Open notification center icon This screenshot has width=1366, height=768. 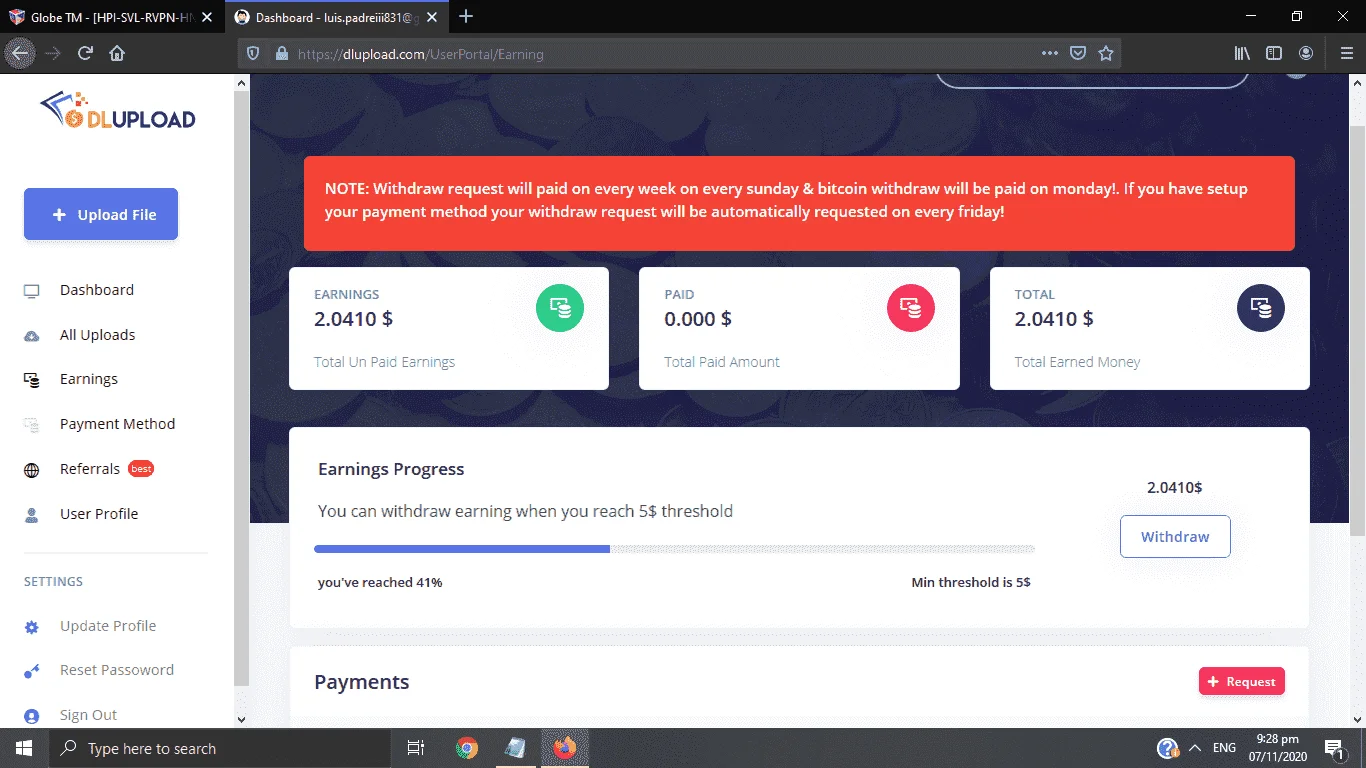click(1334, 748)
